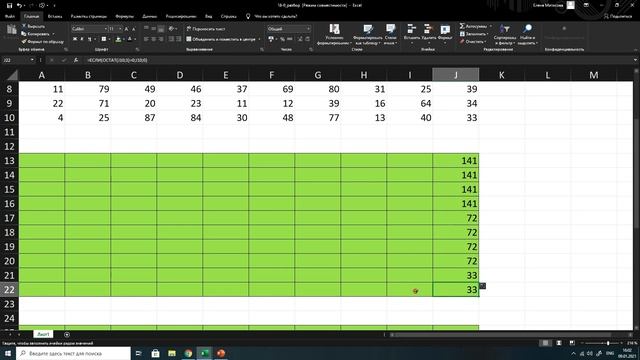Apply accounting number format icon
640x360 pixels.
[x=271, y=39]
